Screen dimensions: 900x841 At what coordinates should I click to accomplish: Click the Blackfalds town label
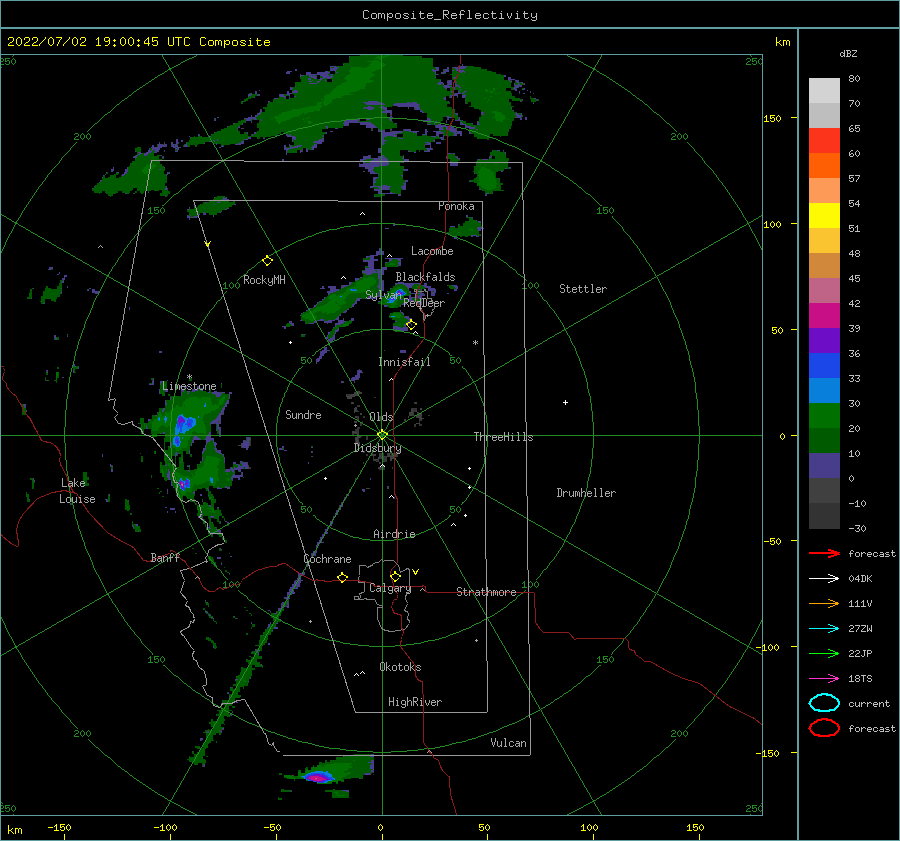pyautogui.click(x=425, y=277)
